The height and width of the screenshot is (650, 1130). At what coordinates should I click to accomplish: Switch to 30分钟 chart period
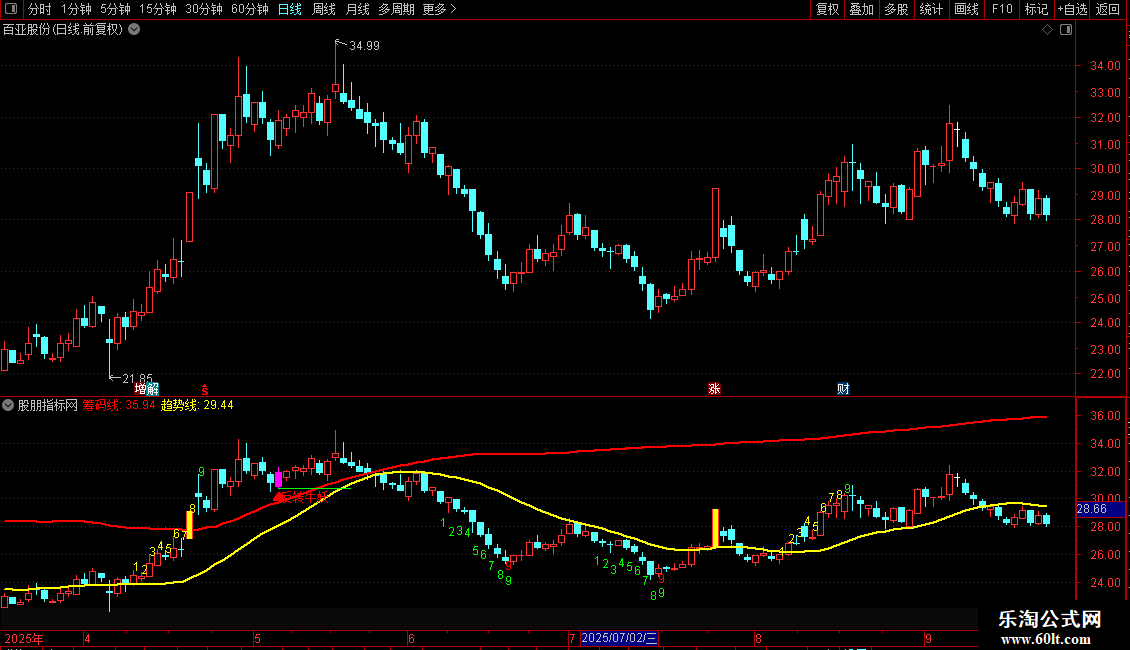click(204, 9)
